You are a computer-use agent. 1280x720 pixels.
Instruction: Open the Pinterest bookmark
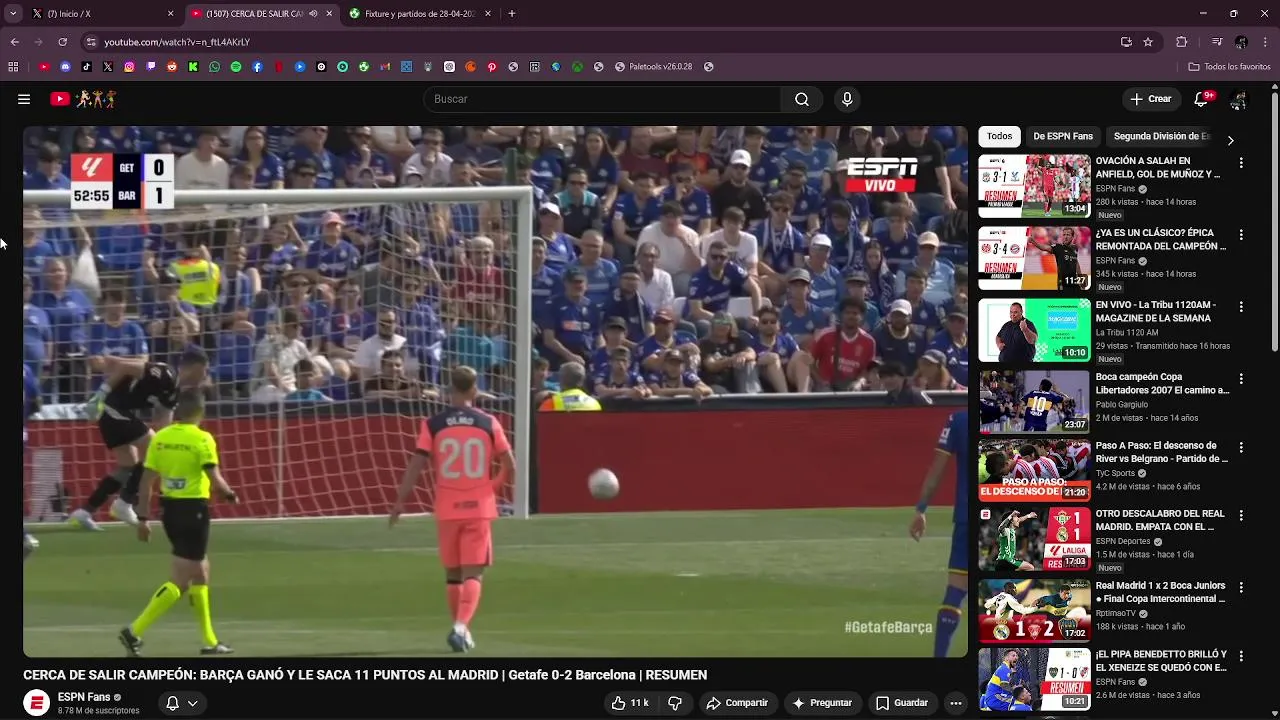click(492, 67)
